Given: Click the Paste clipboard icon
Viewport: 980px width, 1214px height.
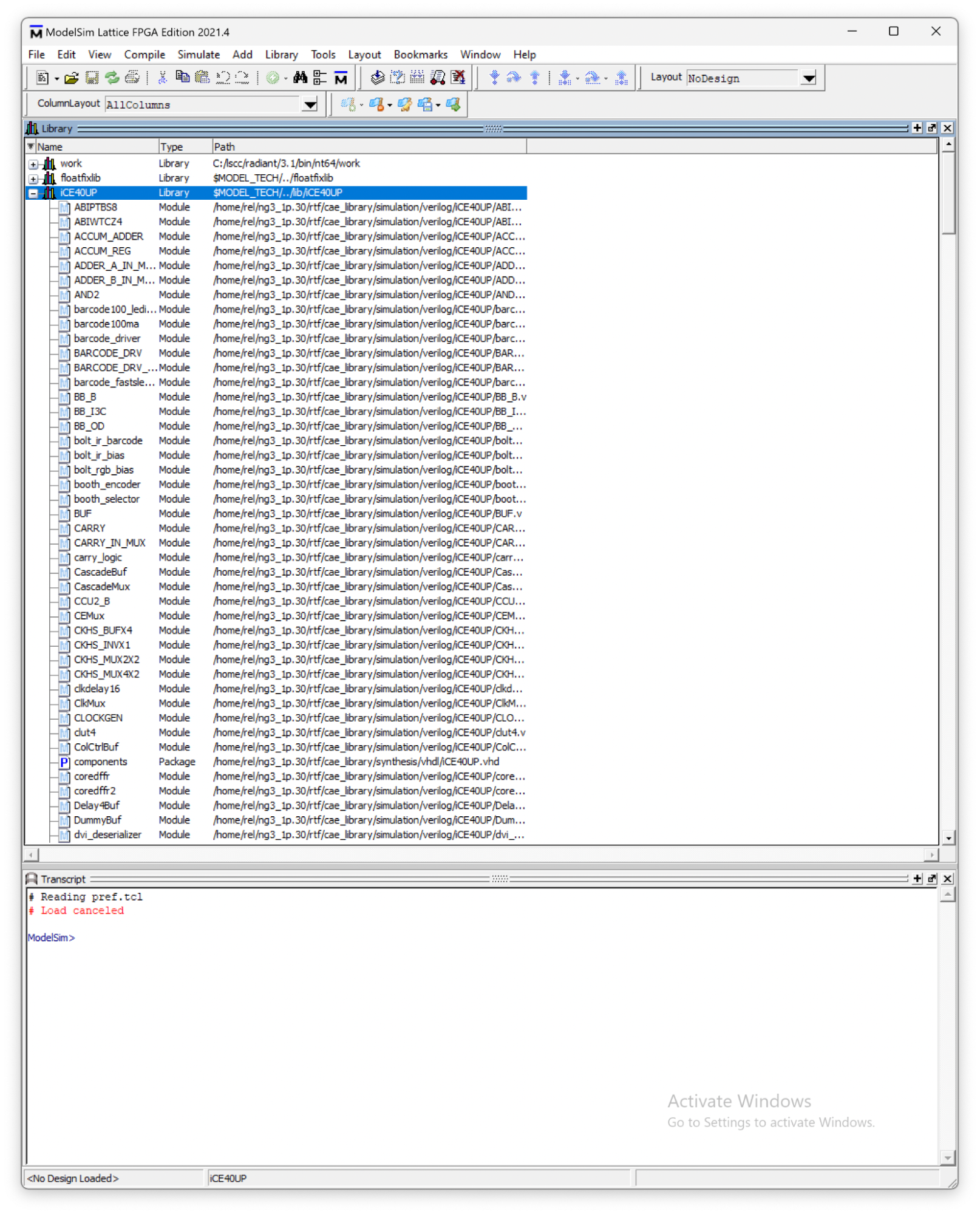Looking at the screenshot, I should [202, 77].
